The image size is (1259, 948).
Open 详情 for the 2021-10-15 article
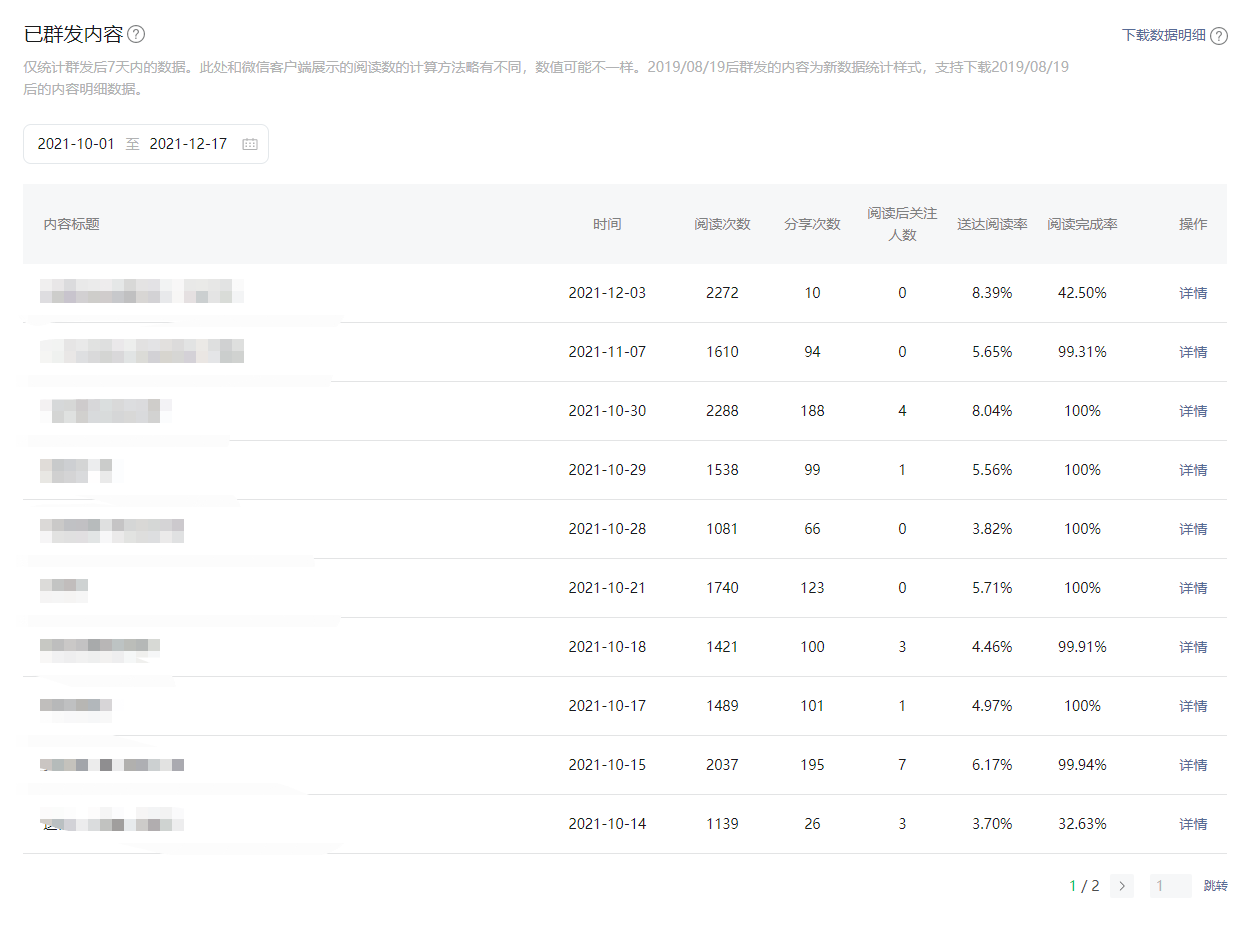[x=1193, y=765]
